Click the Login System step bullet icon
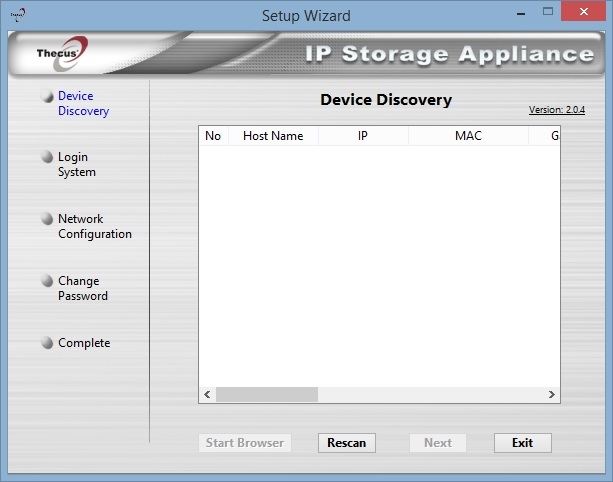613x482 pixels. [x=47, y=157]
